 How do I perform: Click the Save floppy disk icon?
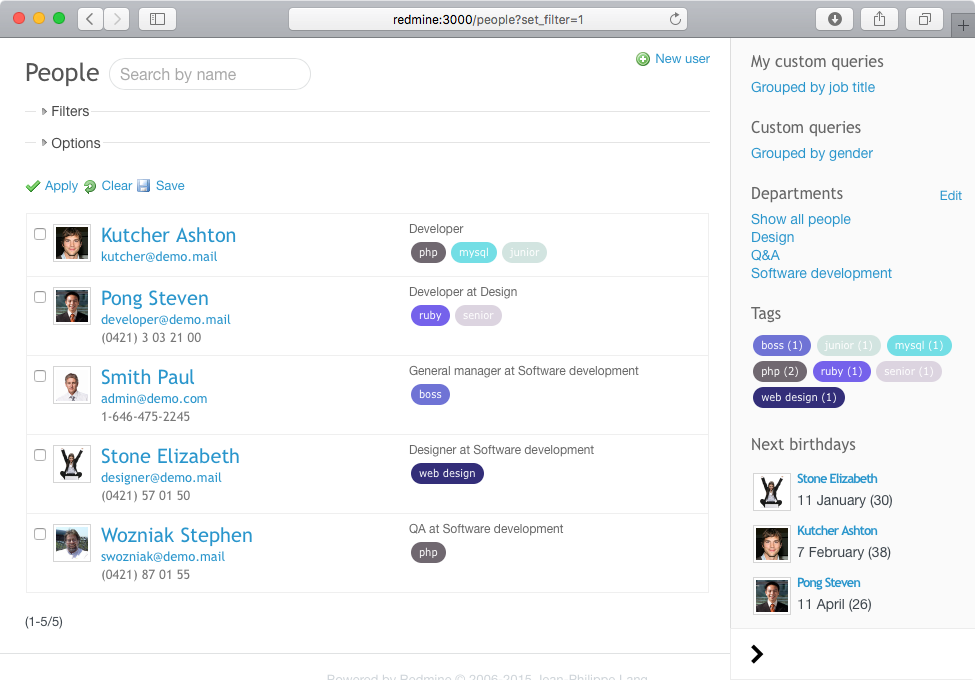(144, 186)
